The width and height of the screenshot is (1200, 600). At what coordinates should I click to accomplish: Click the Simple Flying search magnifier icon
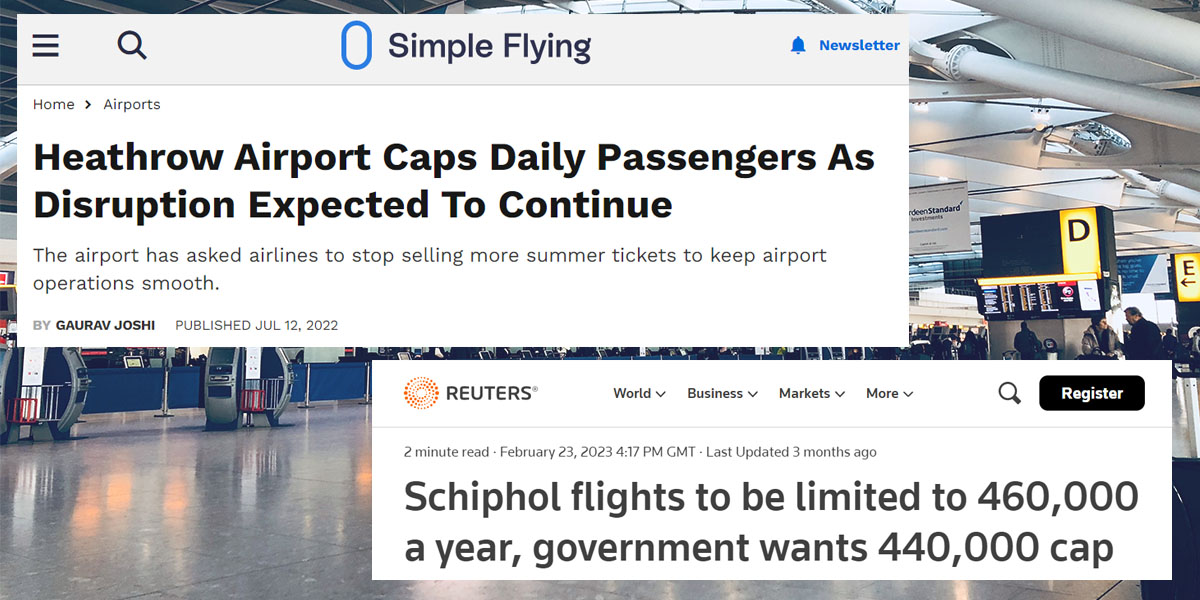tap(131, 45)
